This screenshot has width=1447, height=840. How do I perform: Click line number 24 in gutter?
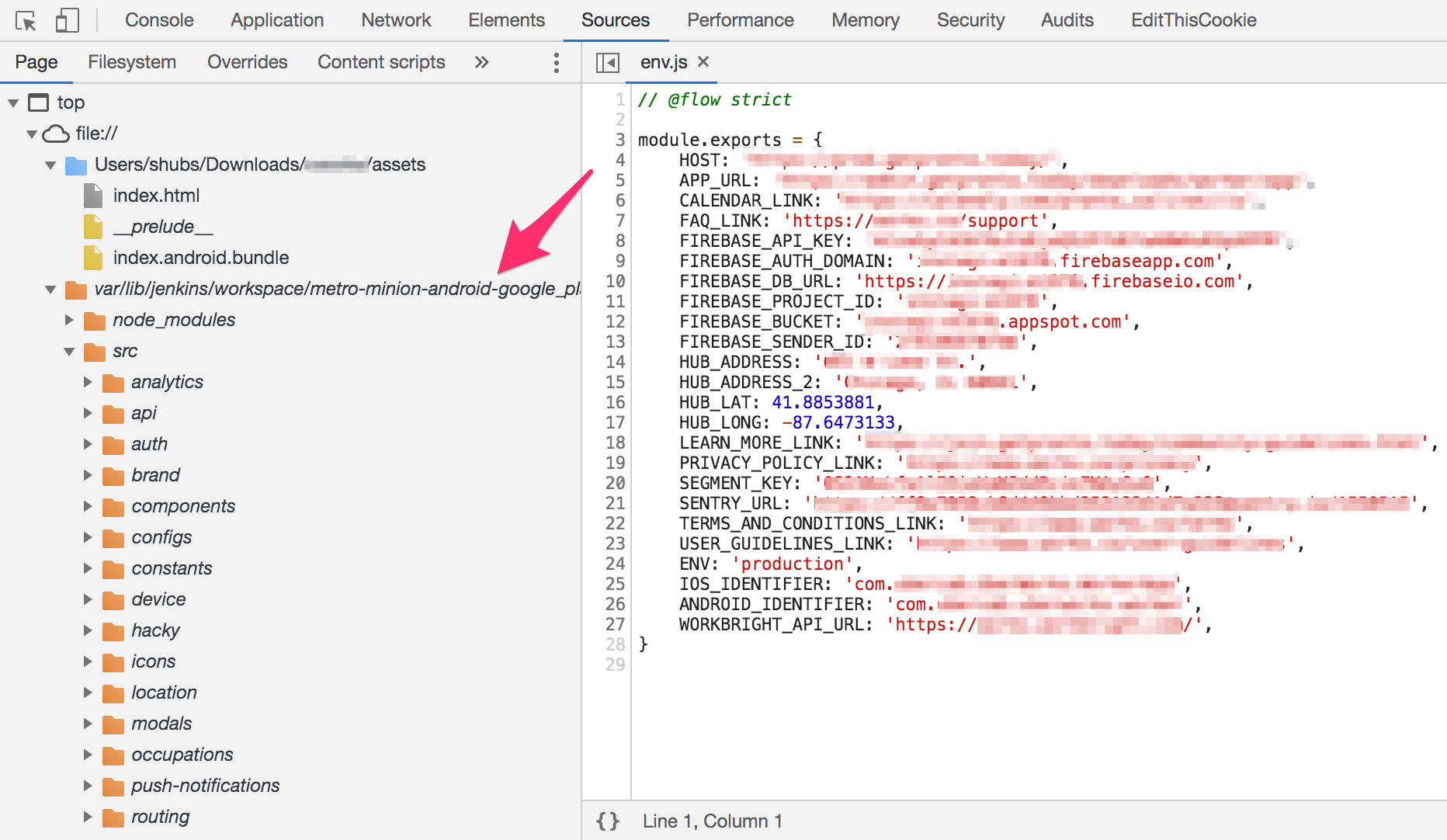point(615,564)
